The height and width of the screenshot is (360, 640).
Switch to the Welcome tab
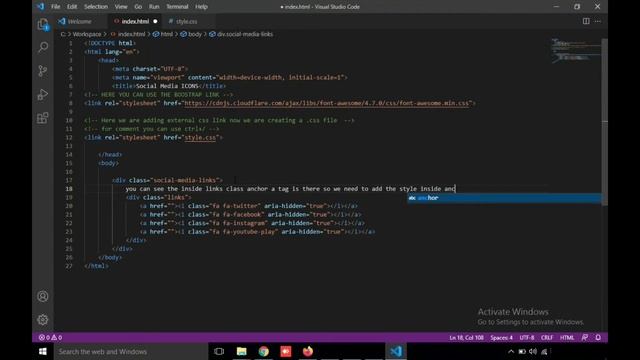pyautogui.click(x=80, y=21)
